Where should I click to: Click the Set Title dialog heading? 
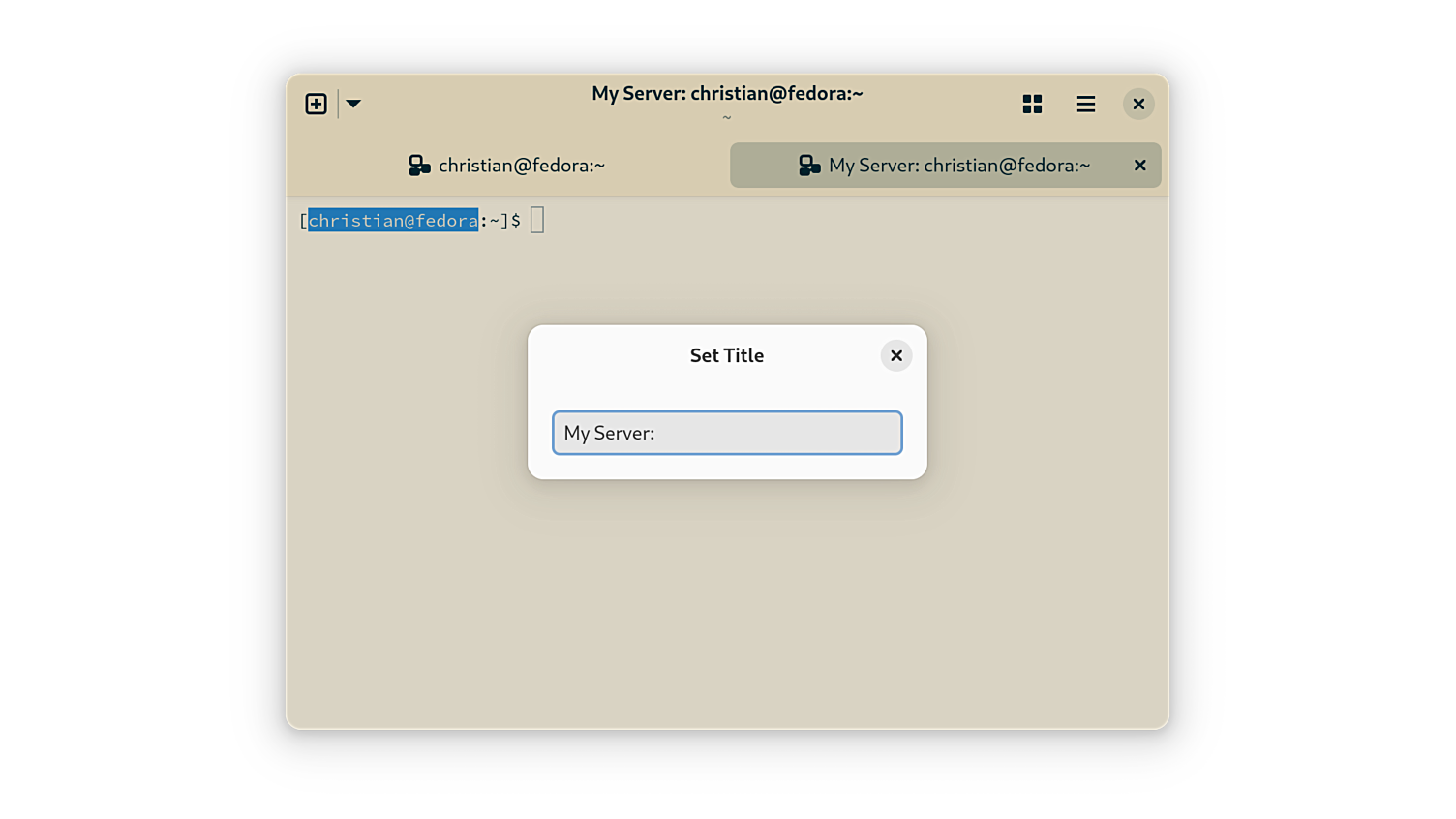[x=726, y=356]
